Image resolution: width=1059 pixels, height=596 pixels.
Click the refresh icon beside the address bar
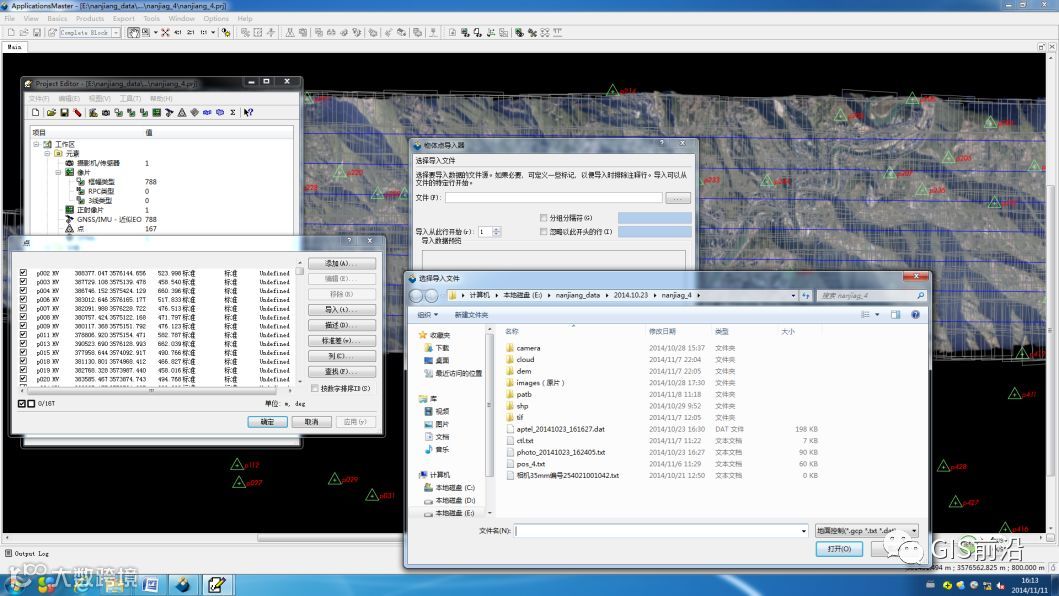[806, 295]
